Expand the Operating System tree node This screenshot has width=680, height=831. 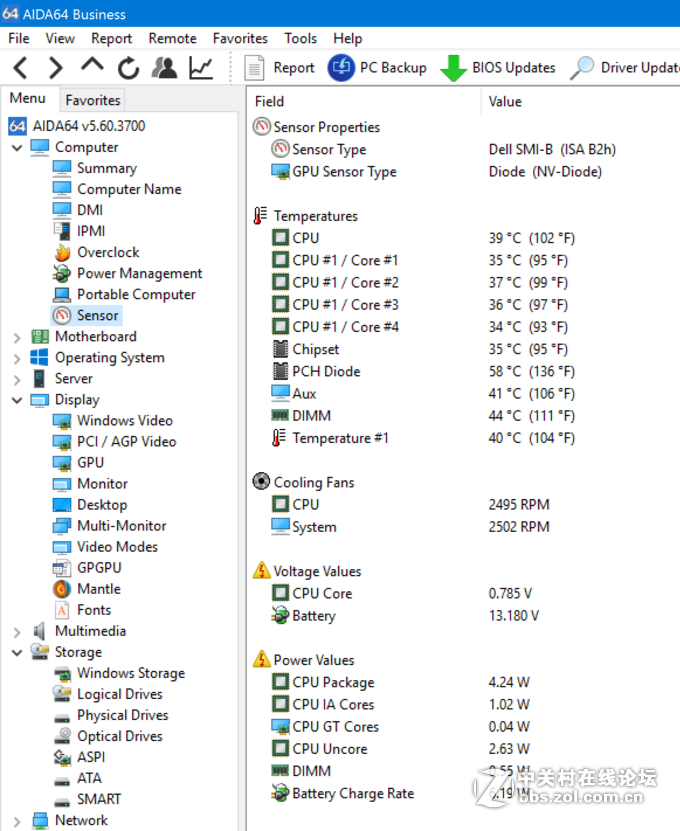pyautogui.click(x=17, y=358)
